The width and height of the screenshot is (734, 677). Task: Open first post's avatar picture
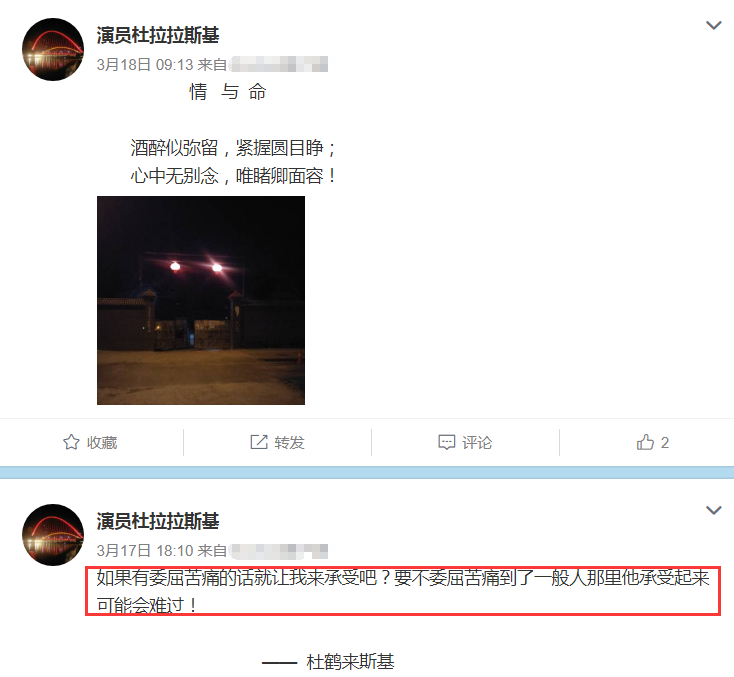click(x=53, y=50)
